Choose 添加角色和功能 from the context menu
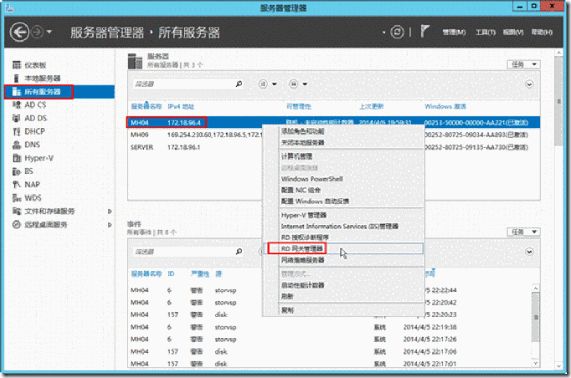Image resolution: width=571 pixels, height=378 pixels. [x=343, y=131]
